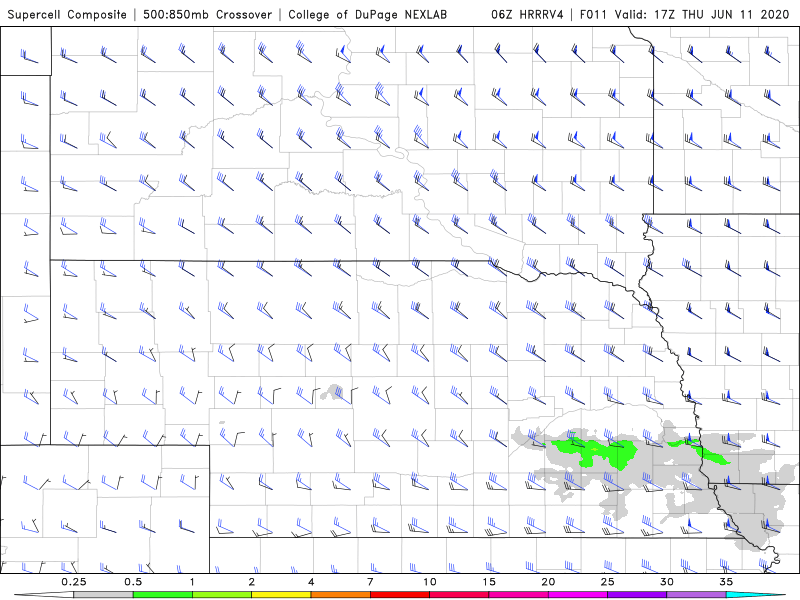Image resolution: width=800 pixels, height=600 pixels.
Task: Select the magenta 20–25 color bar segment
Action: pos(578,595)
